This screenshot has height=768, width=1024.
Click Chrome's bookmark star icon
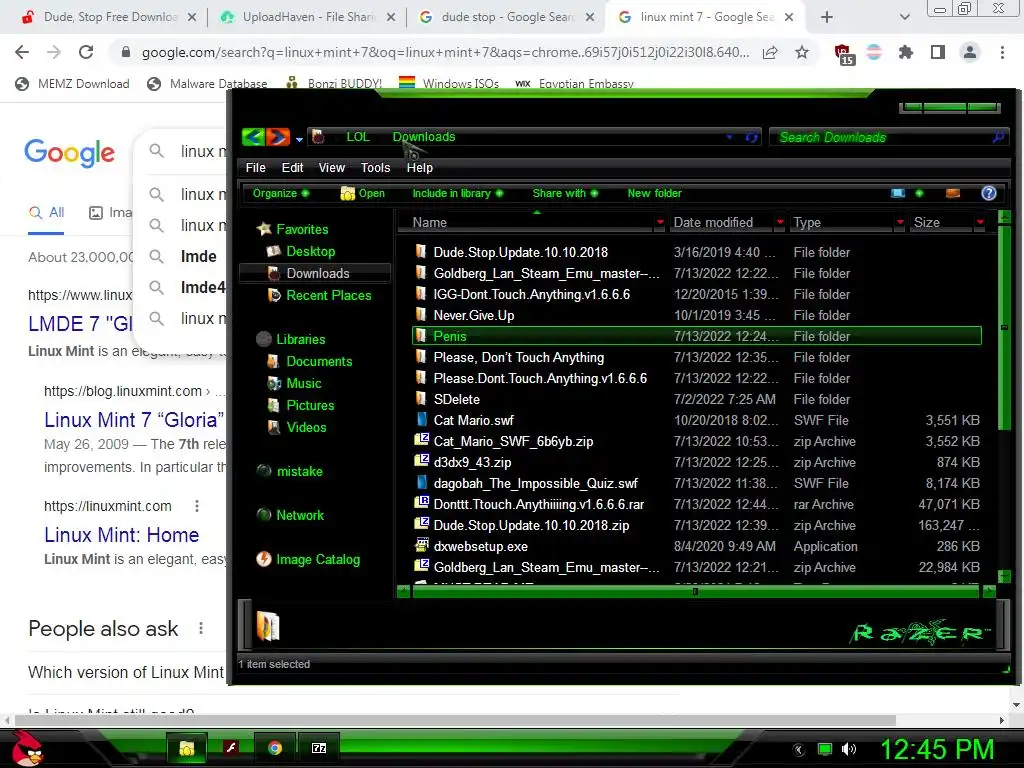[x=802, y=52]
